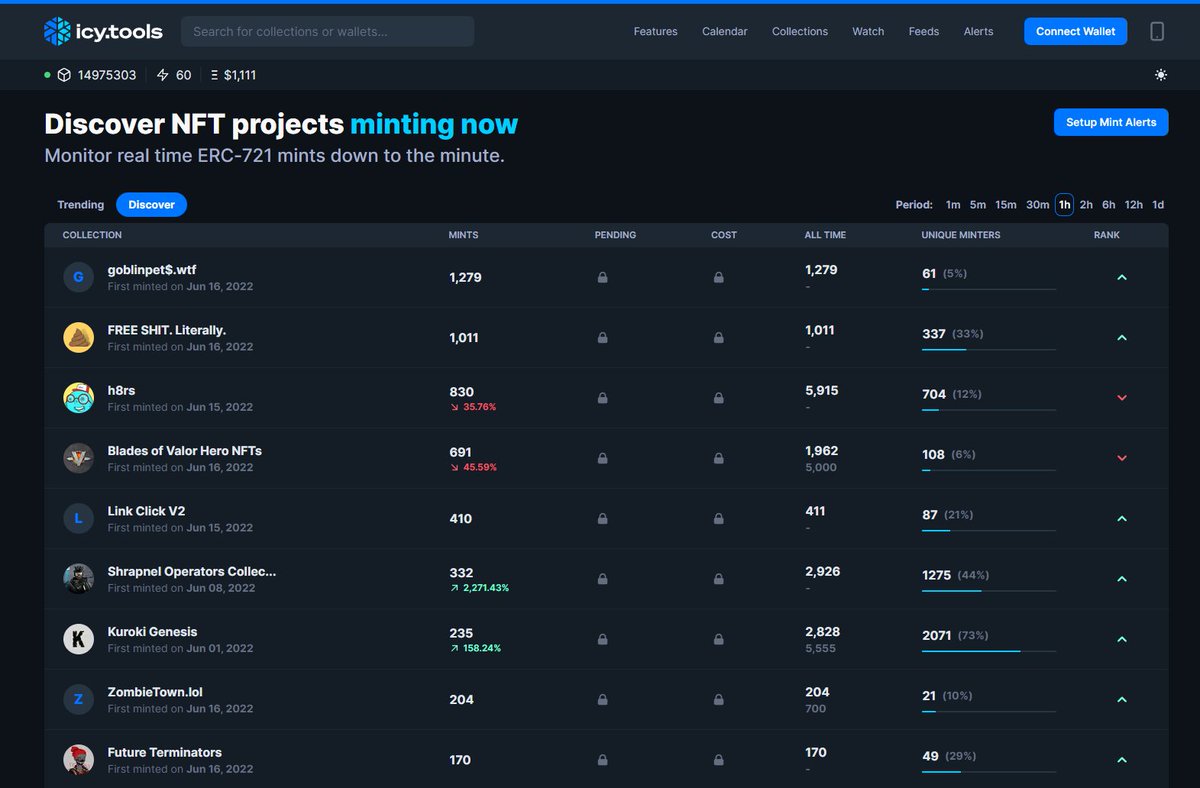Screen dimensions: 1200x788
Task: Select the 2h period option
Action: [x=1086, y=205]
